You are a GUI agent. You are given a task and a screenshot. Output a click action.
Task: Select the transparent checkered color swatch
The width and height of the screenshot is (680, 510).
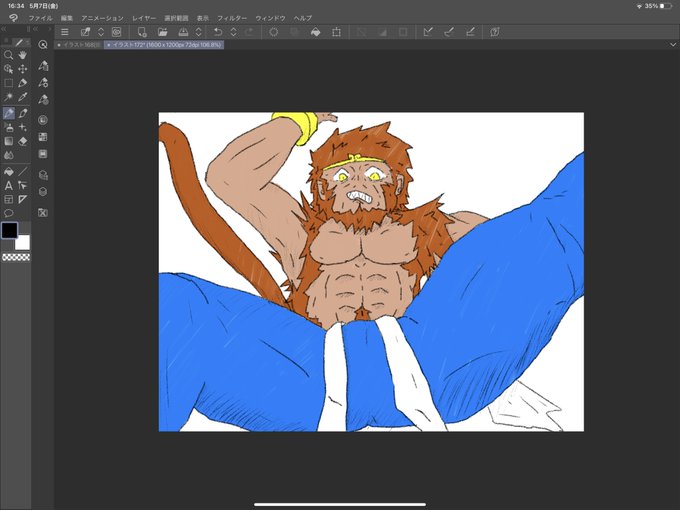point(16,258)
